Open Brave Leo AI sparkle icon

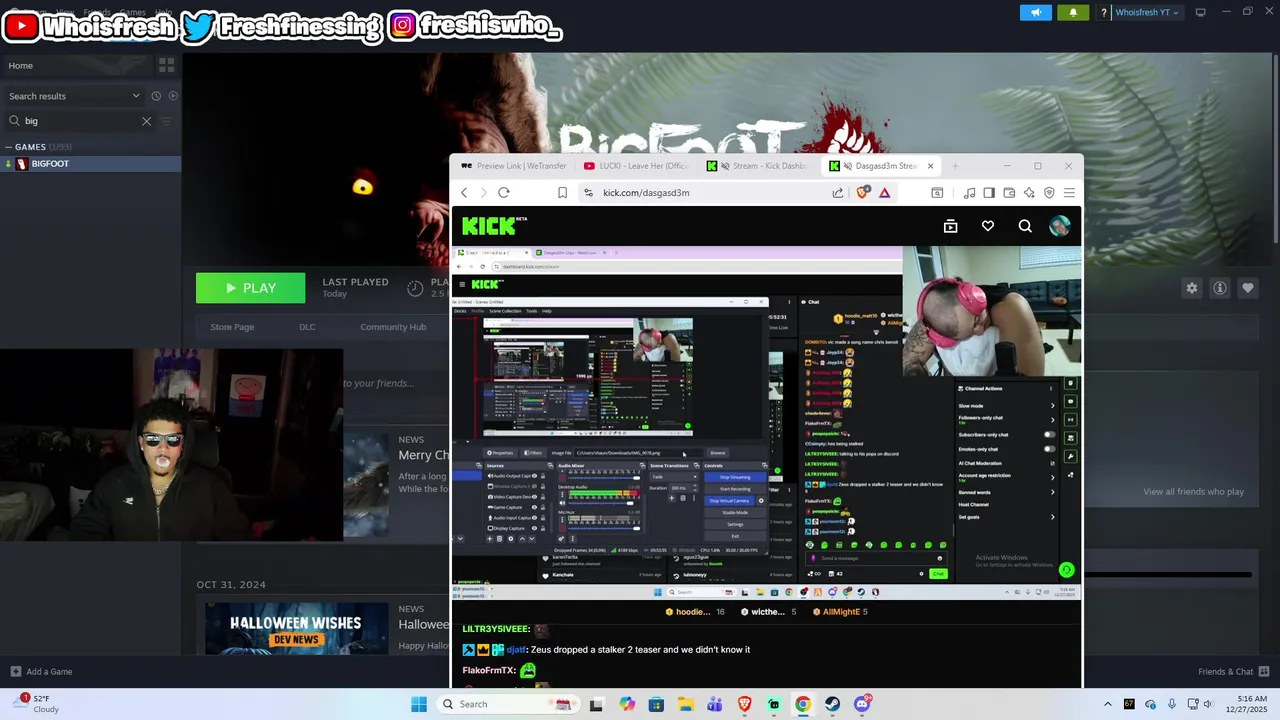(x=1029, y=193)
